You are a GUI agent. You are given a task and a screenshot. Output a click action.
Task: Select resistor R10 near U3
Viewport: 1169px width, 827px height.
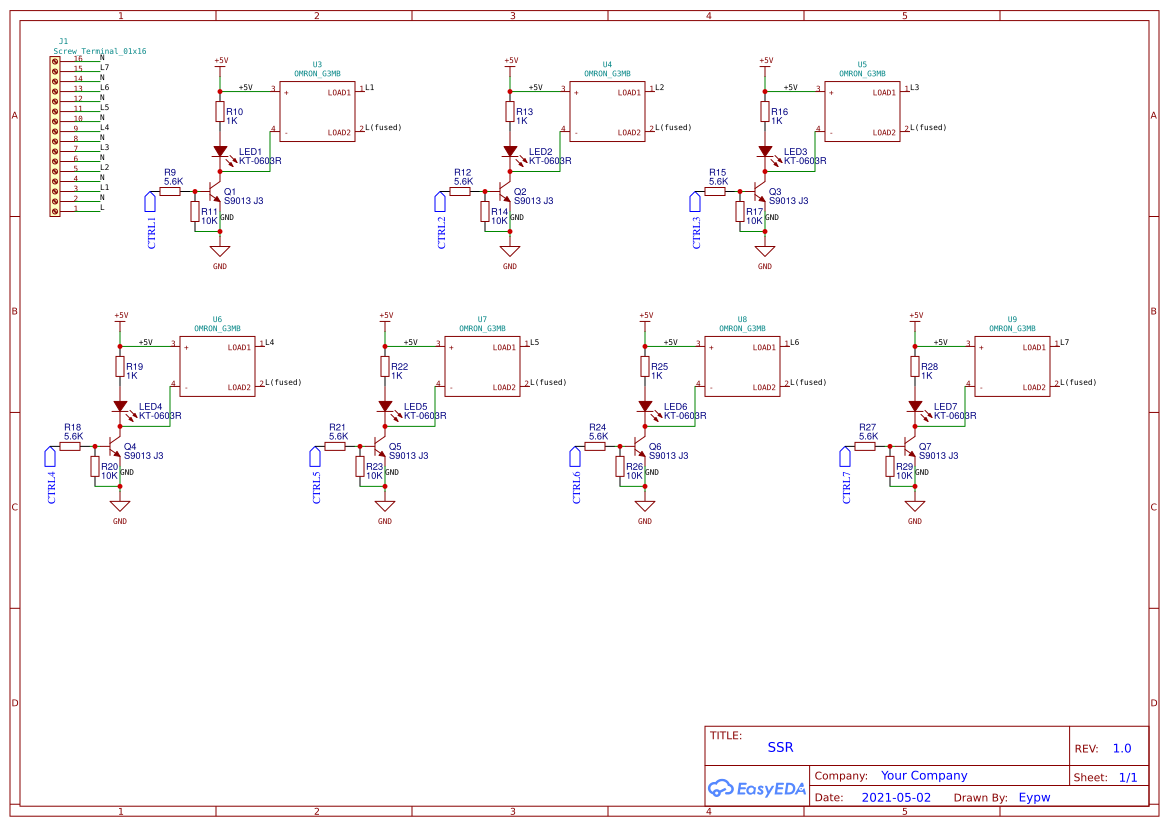[221, 110]
